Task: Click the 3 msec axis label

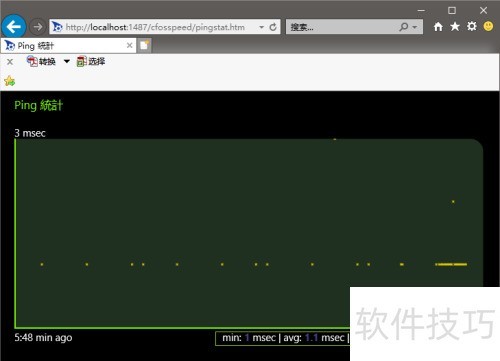Action: [30, 133]
